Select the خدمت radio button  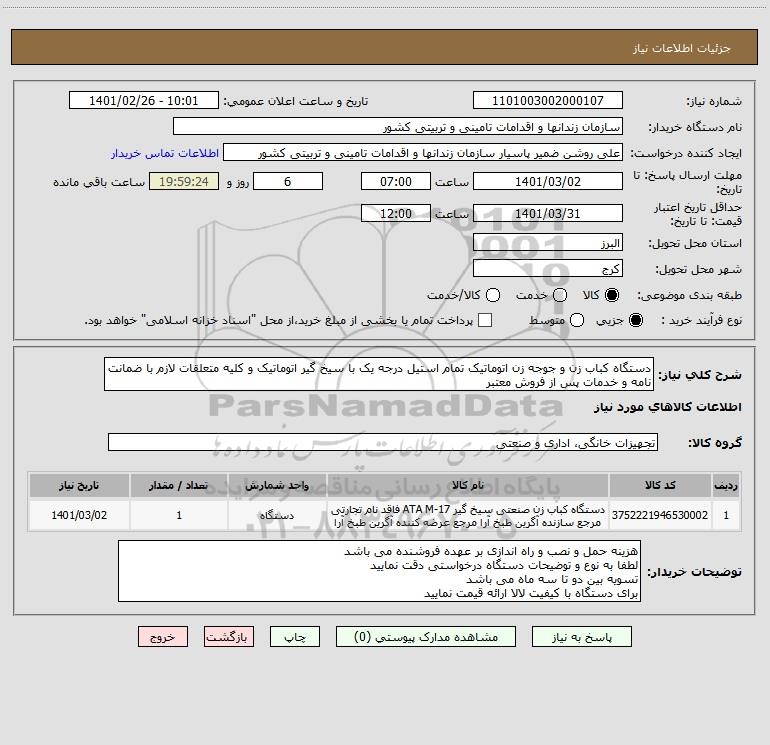tap(560, 295)
